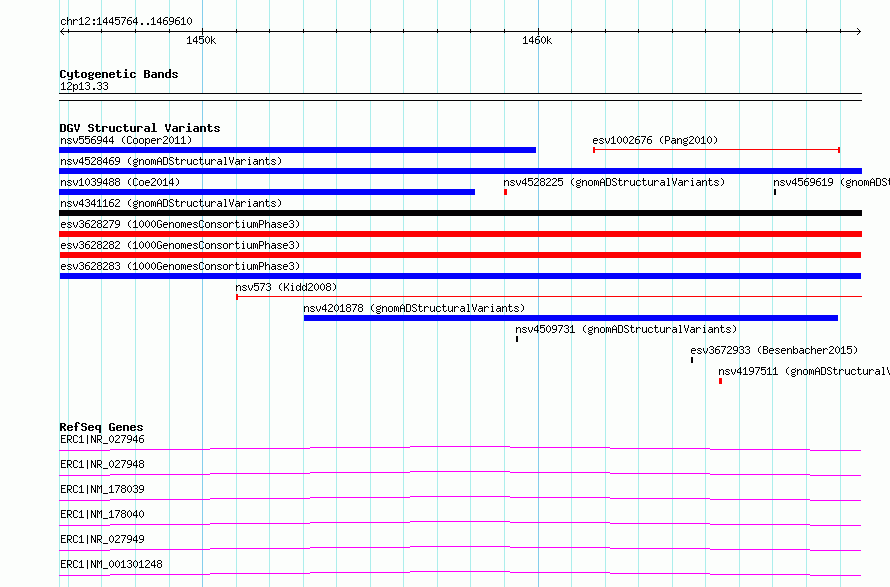Screen dimensions: 890x587
Task: Click the black bar of nsv4341162
Action: click(x=460, y=213)
